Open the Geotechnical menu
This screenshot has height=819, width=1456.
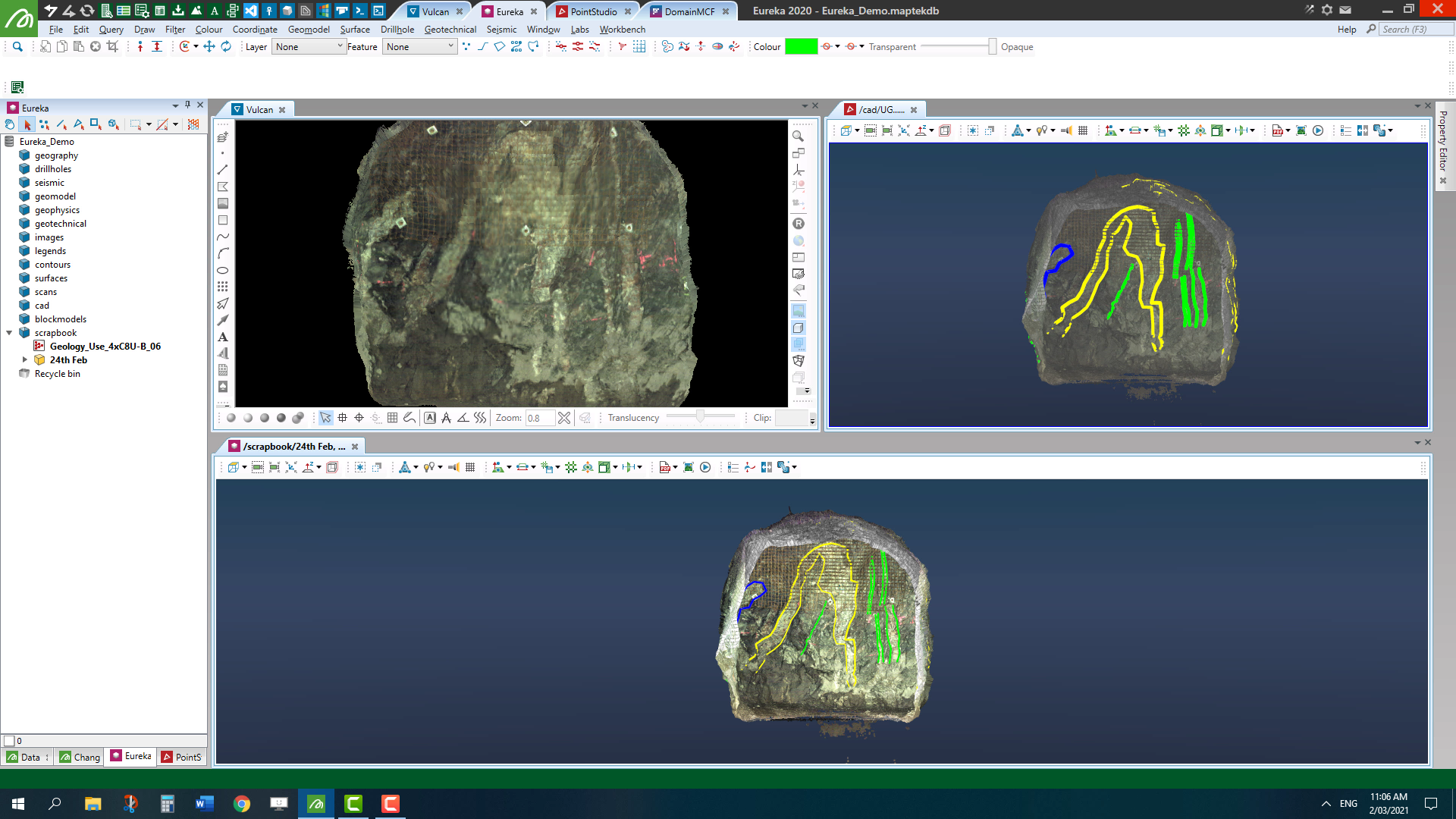[x=450, y=30]
